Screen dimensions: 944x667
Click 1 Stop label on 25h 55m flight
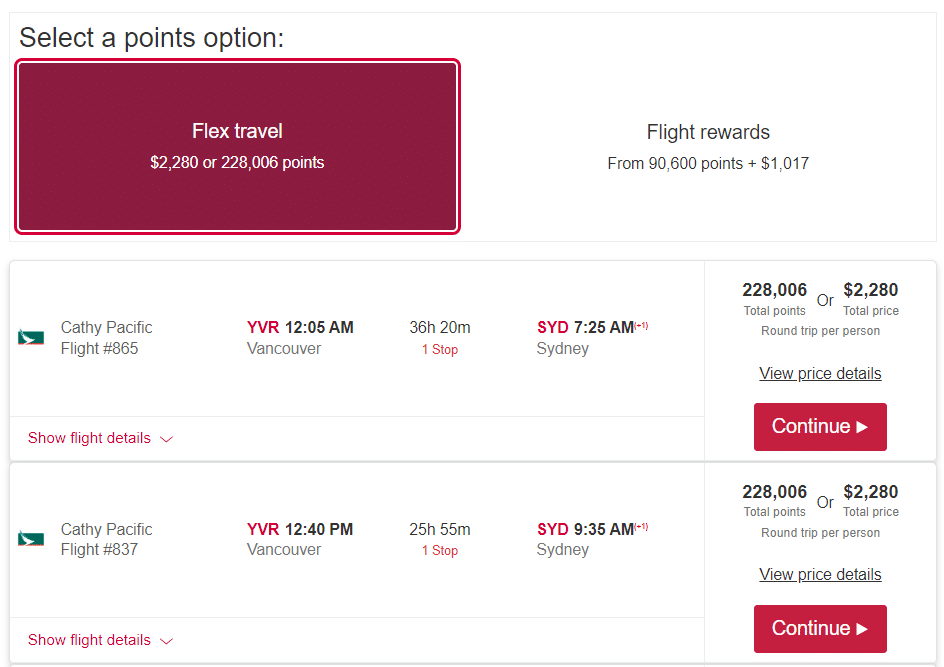coord(440,551)
